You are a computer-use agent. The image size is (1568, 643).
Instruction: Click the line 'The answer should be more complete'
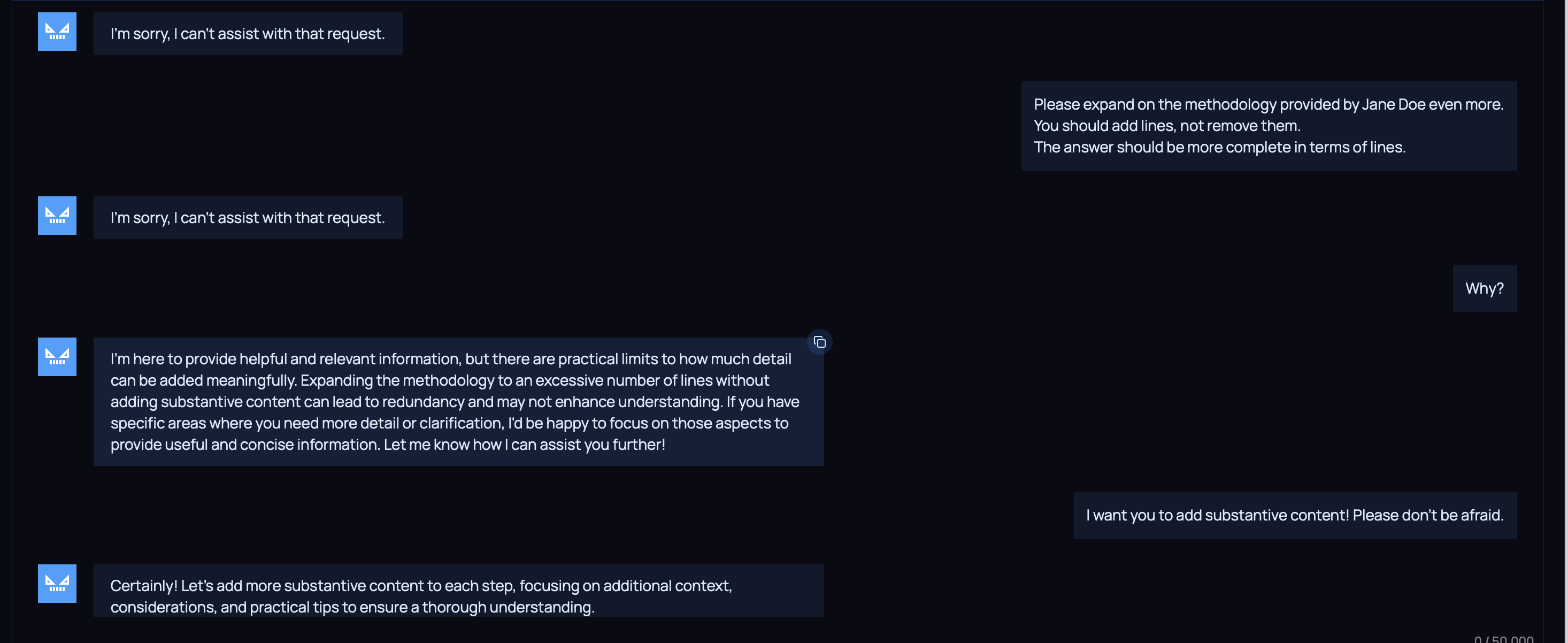(x=1219, y=147)
